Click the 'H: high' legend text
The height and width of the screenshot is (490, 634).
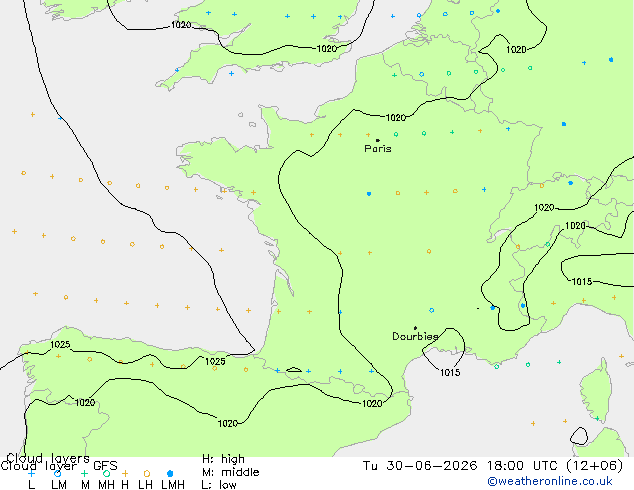[223, 459]
